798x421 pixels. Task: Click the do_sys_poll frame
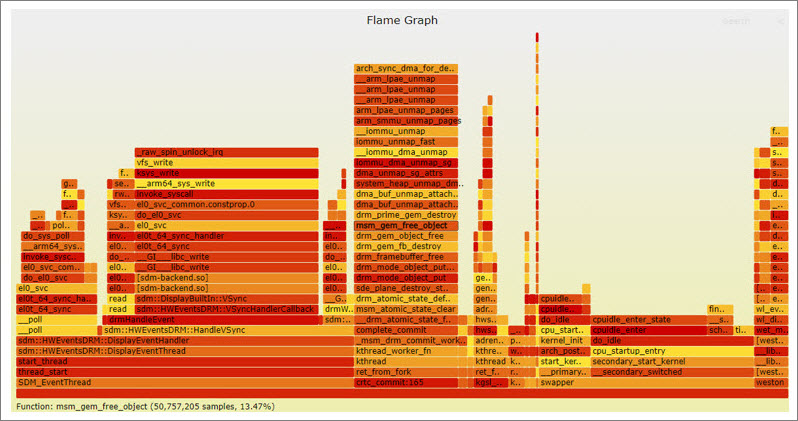tap(53, 236)
